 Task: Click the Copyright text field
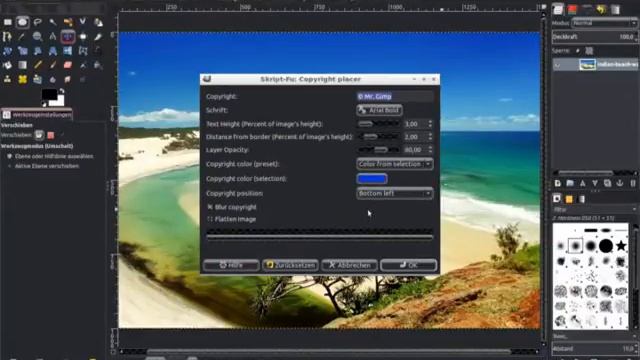pos(394,96)
